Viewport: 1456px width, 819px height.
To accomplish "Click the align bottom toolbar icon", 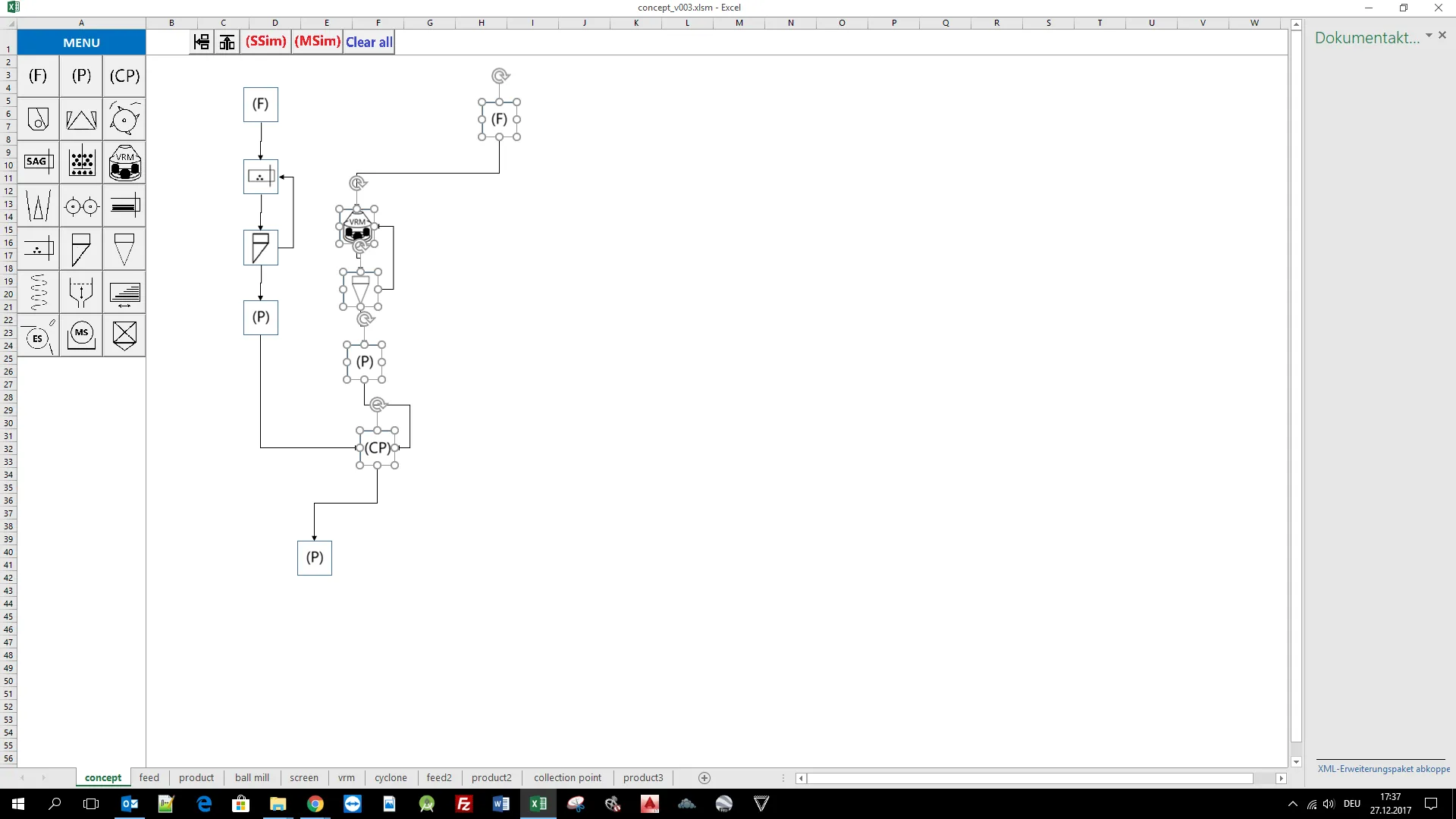I will point(227,42).
